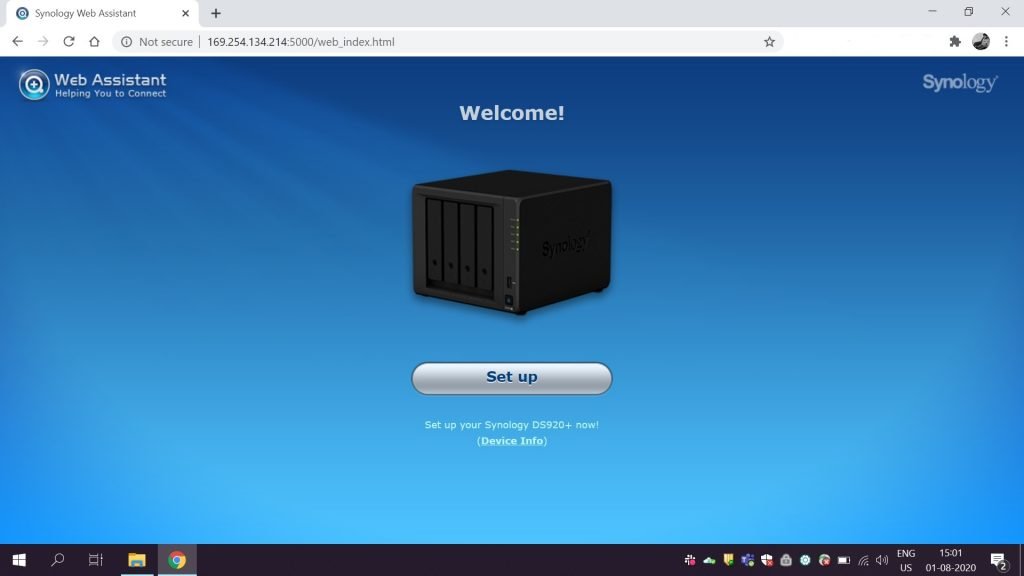Open Task View on the taskbar
1024x576 pixels.
pyautogui.click(x=95, y=560)
